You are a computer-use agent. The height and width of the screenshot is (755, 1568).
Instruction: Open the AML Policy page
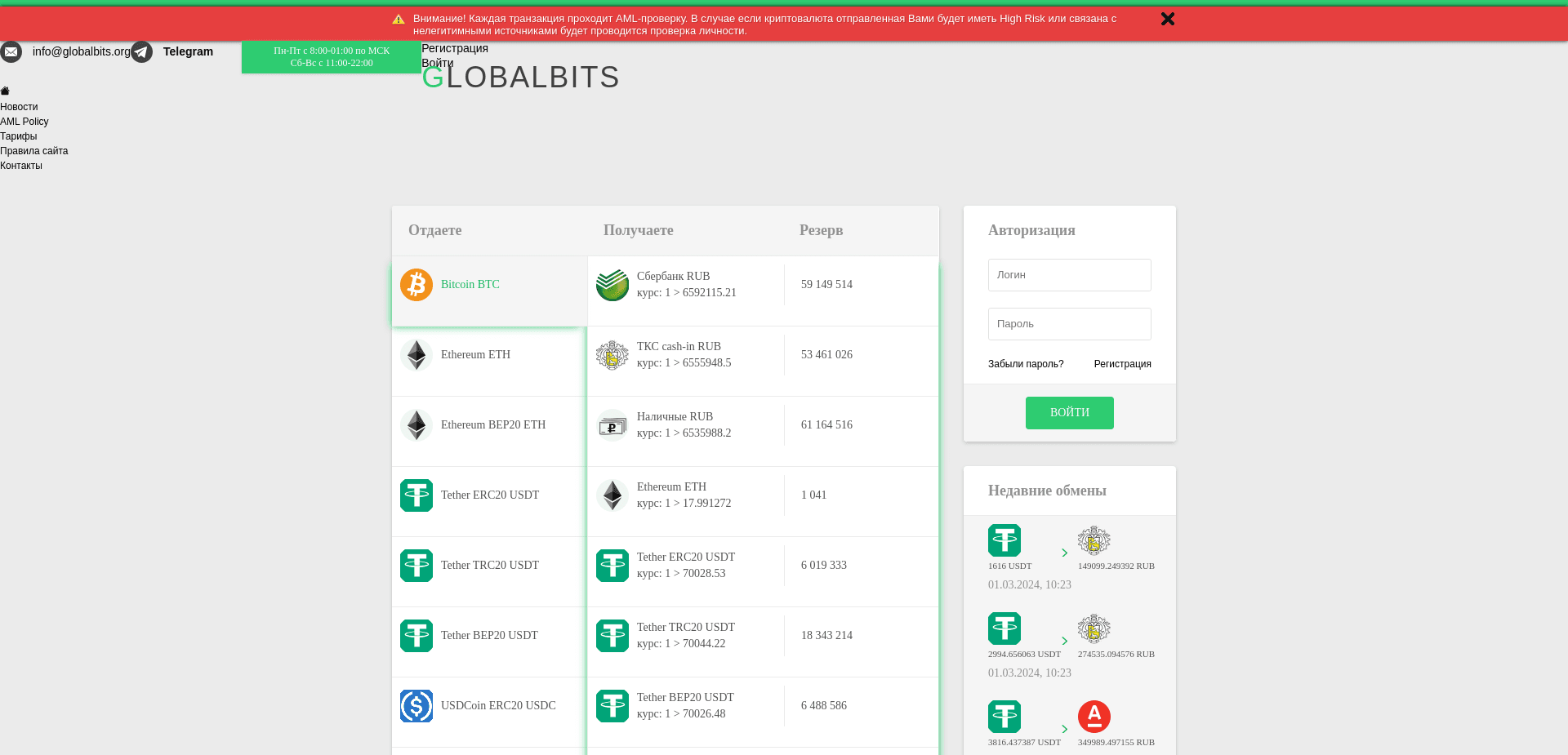24,121
